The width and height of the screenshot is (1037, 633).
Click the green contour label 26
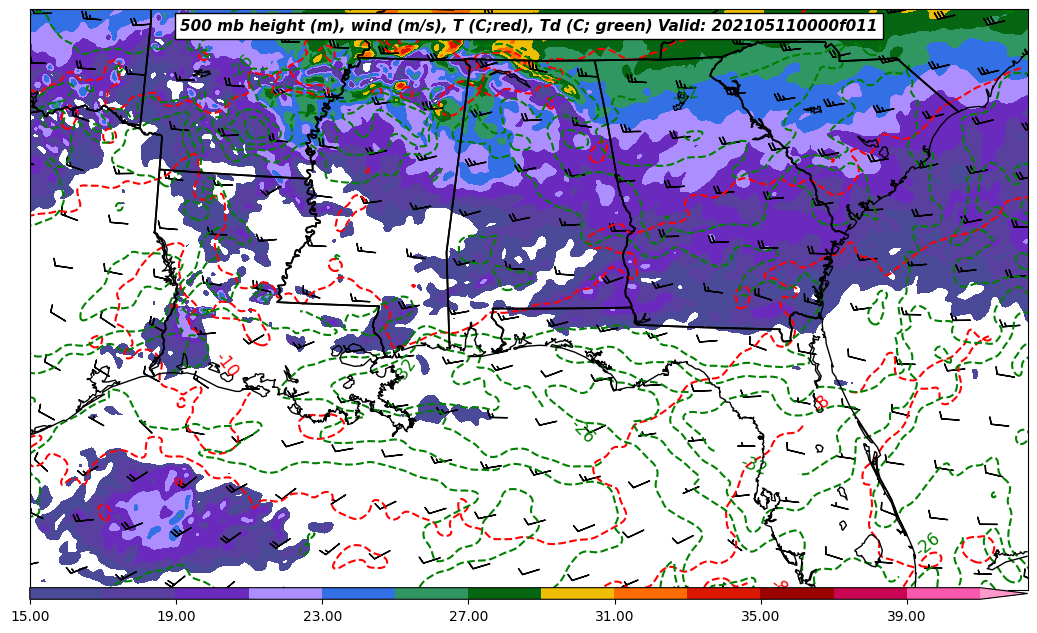[928, 543]
